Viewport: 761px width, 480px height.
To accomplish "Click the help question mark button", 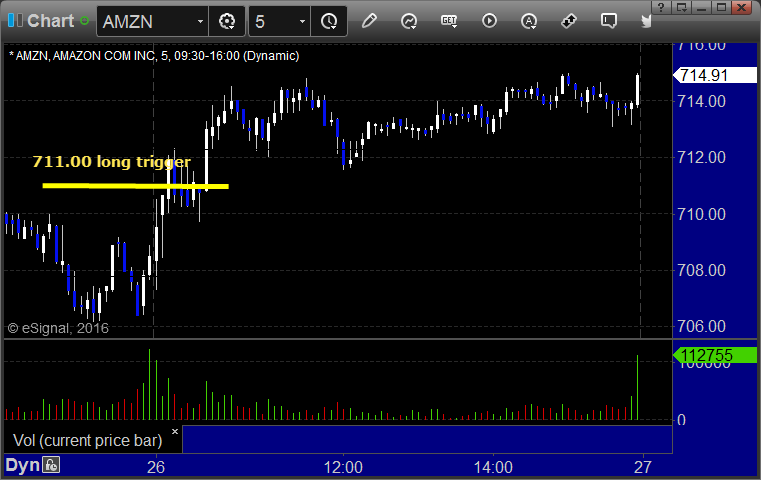I will click(x=661, y=7).
